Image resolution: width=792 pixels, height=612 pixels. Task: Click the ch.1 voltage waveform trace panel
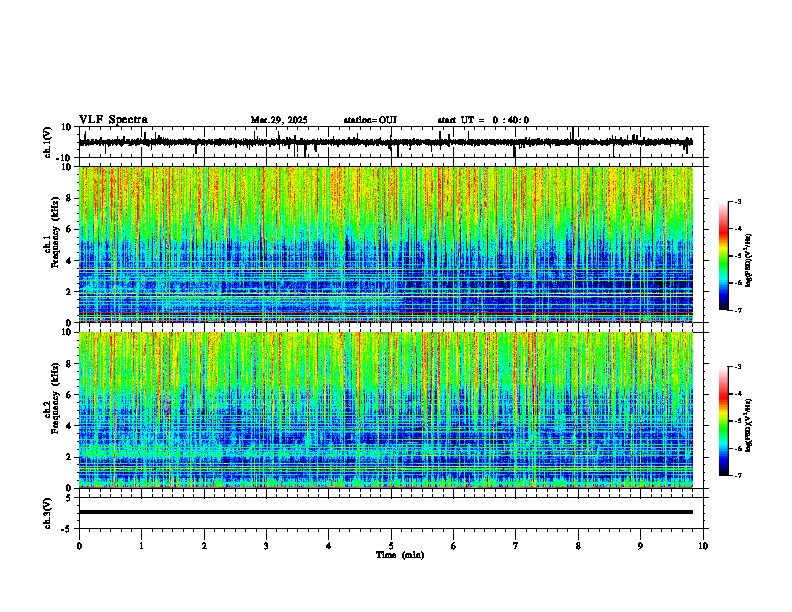(391, 142)
